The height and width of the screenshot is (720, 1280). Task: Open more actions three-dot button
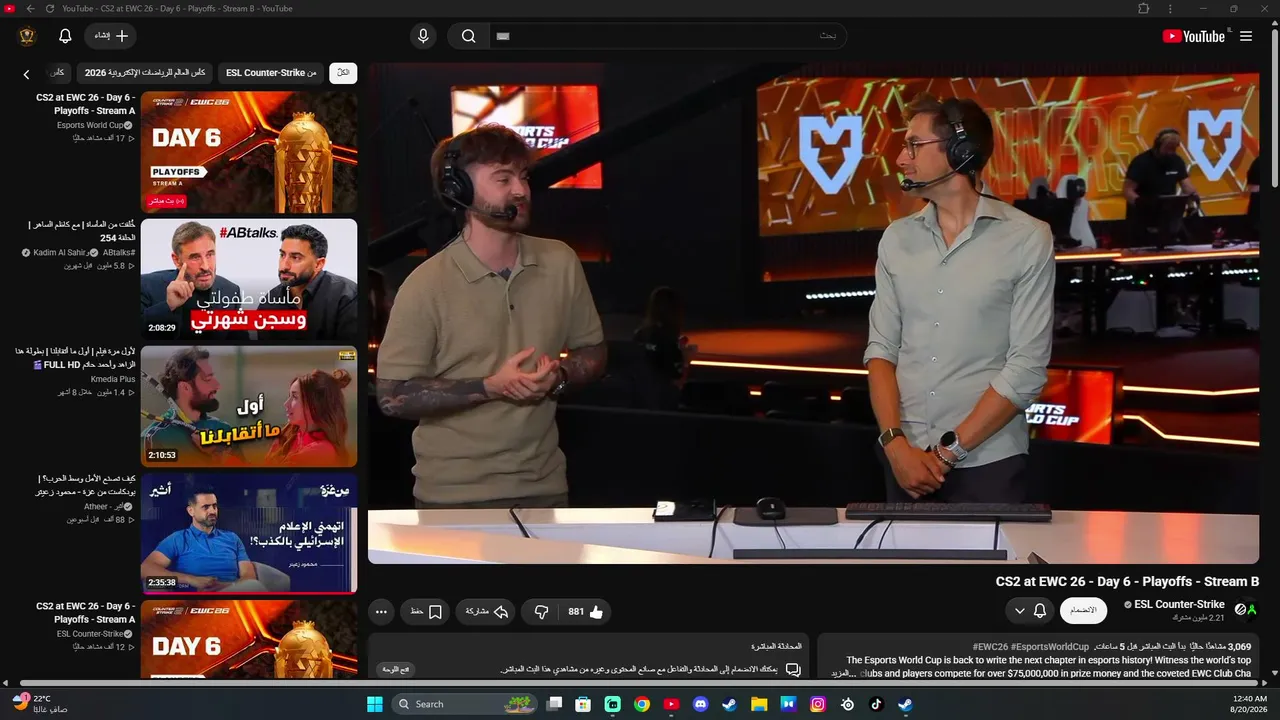(x=381, y=612)
